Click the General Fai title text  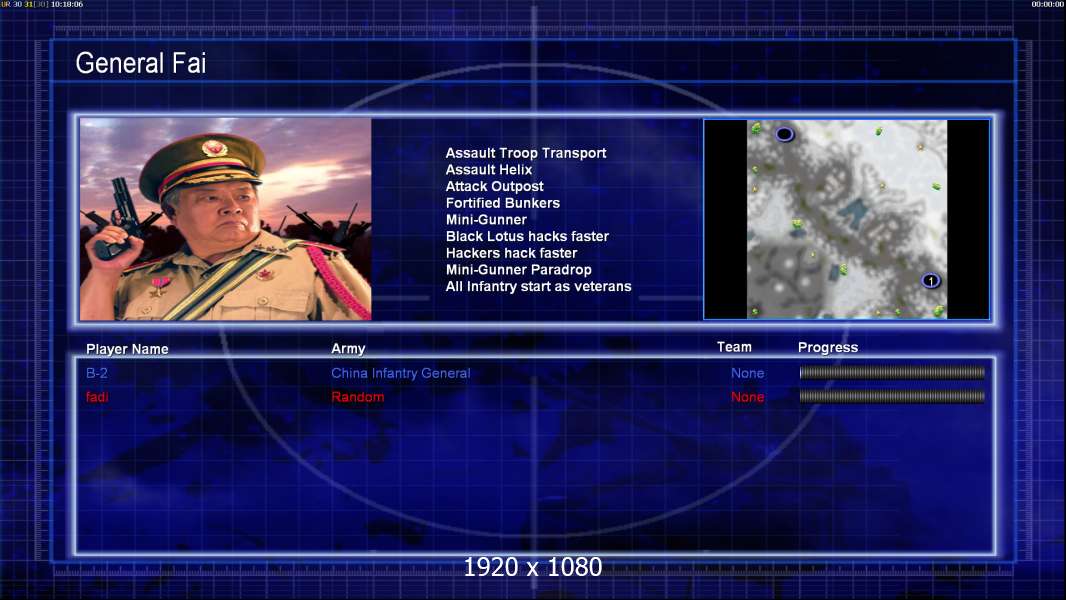click(141, 63)
